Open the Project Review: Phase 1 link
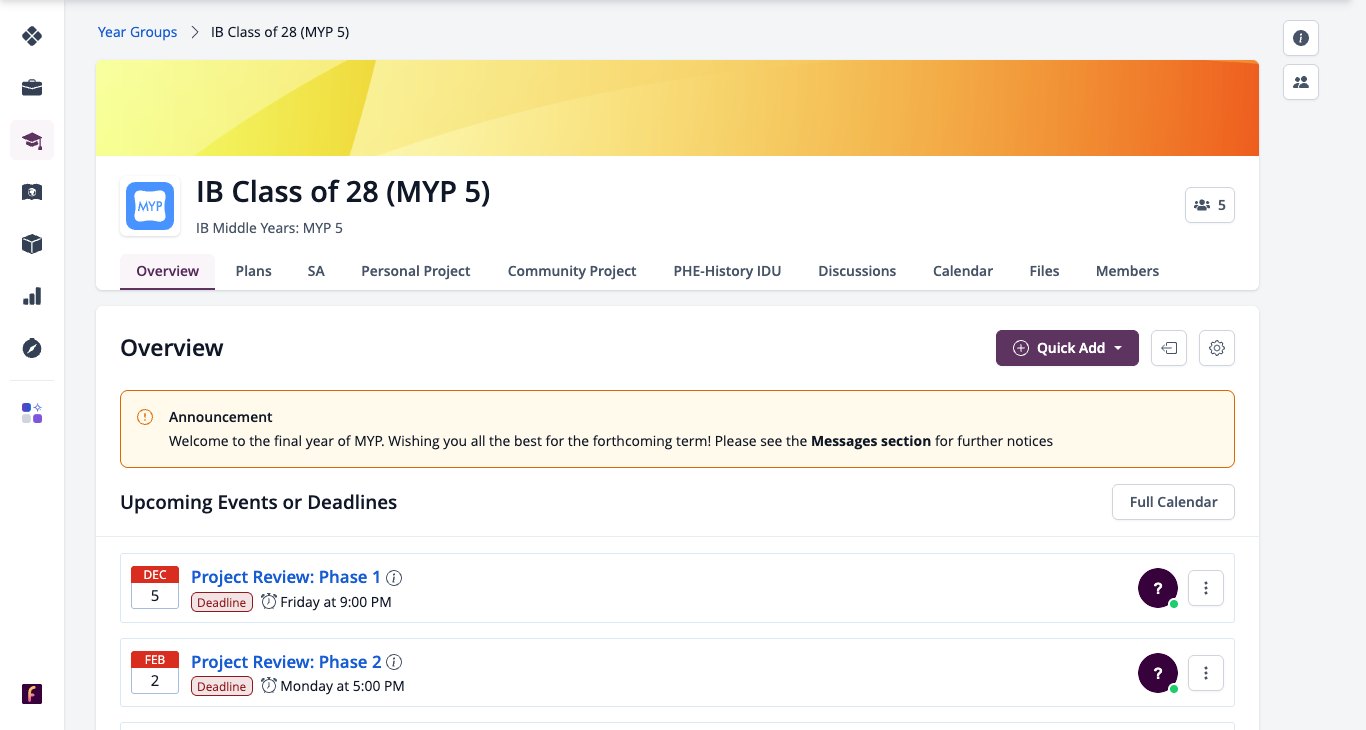Screen dimensions: 1366x730 (x=286, y=577)
